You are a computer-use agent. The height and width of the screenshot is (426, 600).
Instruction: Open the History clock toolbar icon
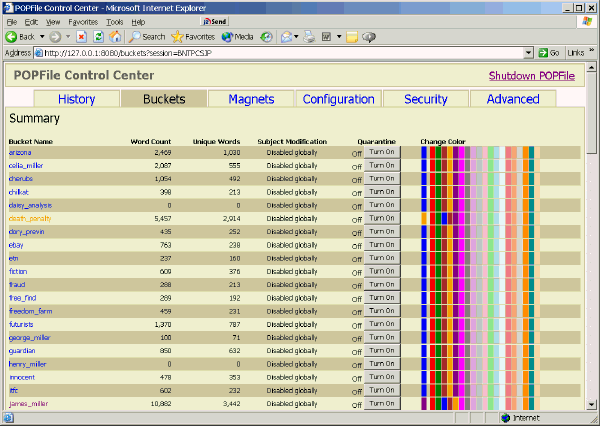[266, 37]
